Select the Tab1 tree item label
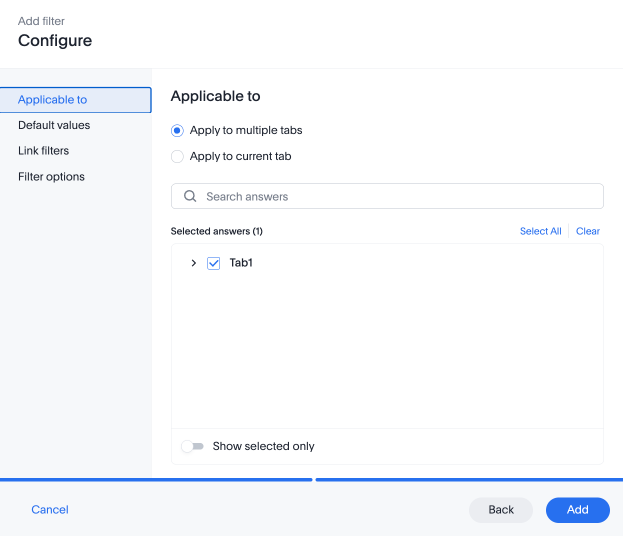This screenshot has width=623, height=536. (241, 263)
